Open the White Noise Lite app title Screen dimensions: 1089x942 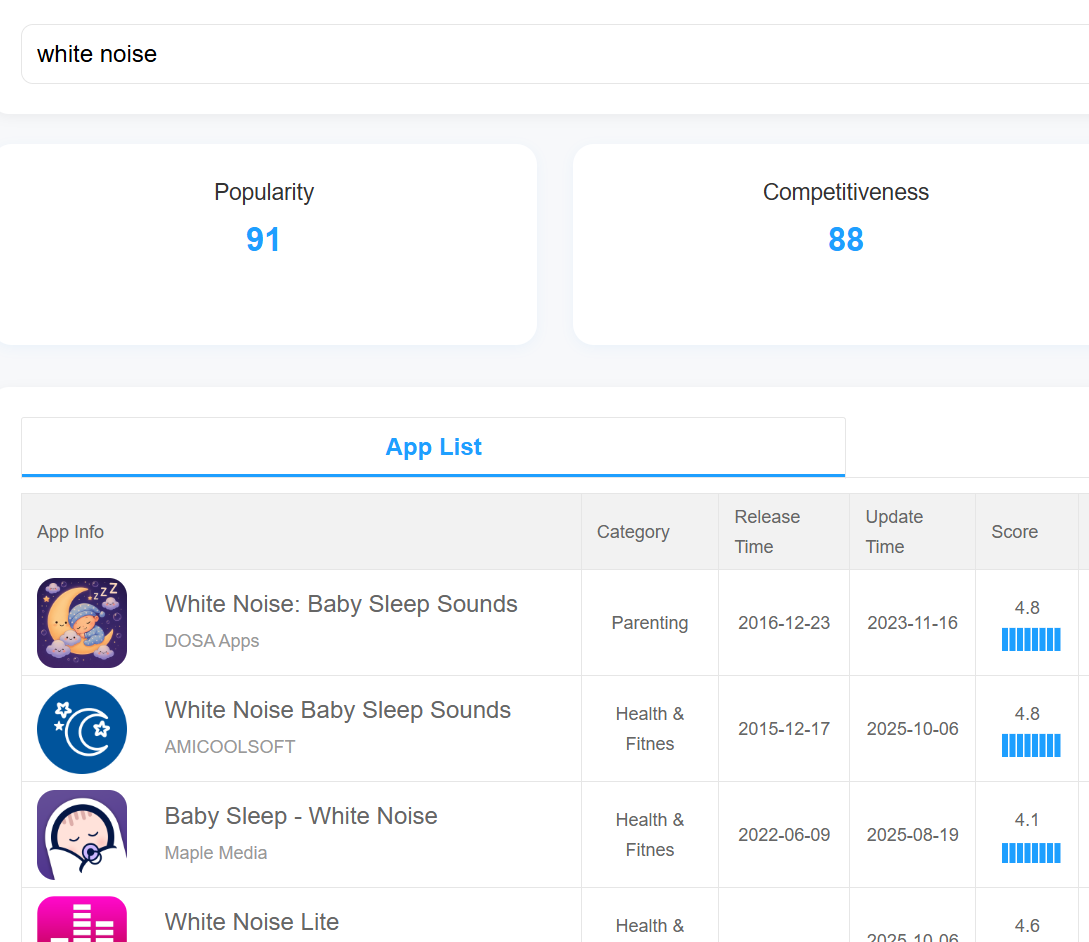252,922
